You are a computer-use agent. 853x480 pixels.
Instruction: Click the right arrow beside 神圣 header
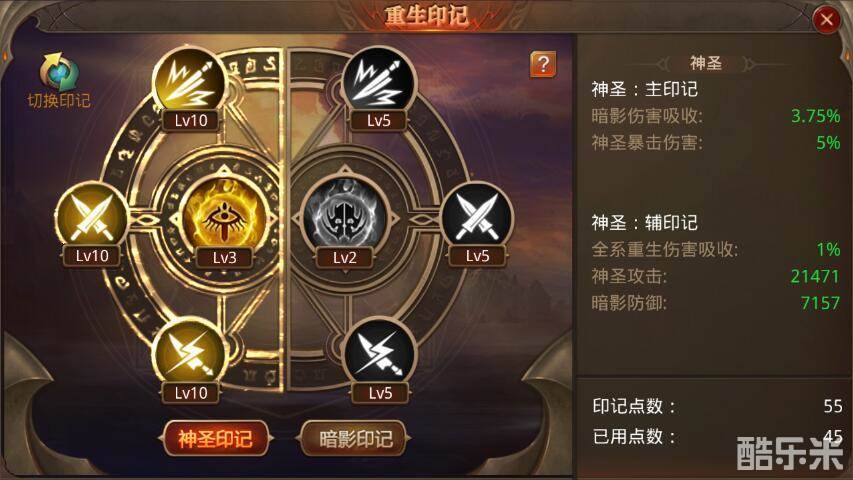(x=749, y=64)
